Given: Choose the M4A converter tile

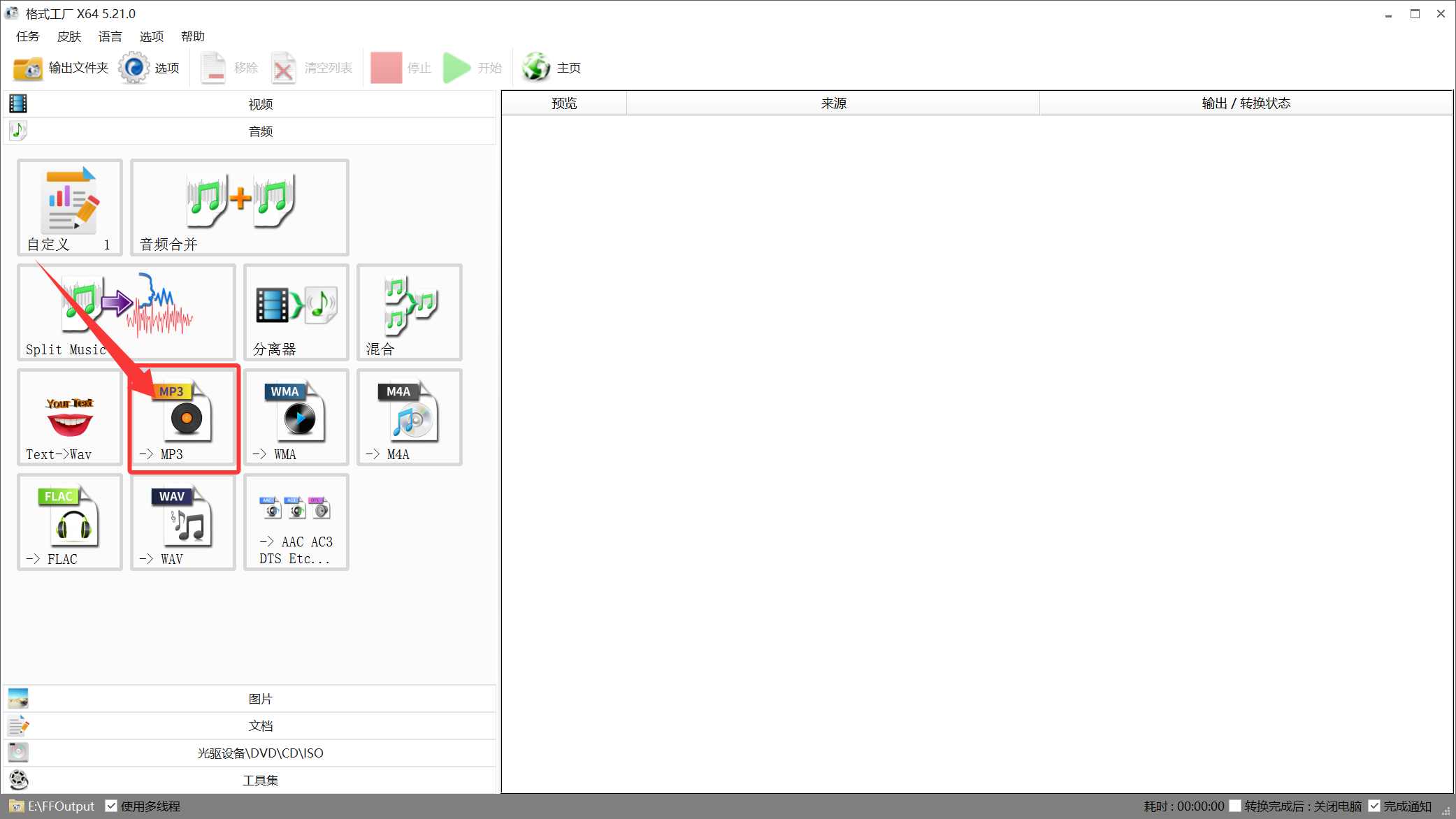Looking at the screenshot, I should click(410, 417).
